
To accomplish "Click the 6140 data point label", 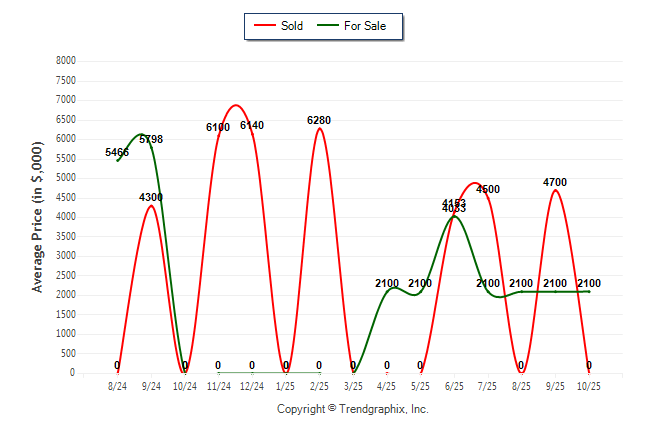I will click(x=252, y=125).
